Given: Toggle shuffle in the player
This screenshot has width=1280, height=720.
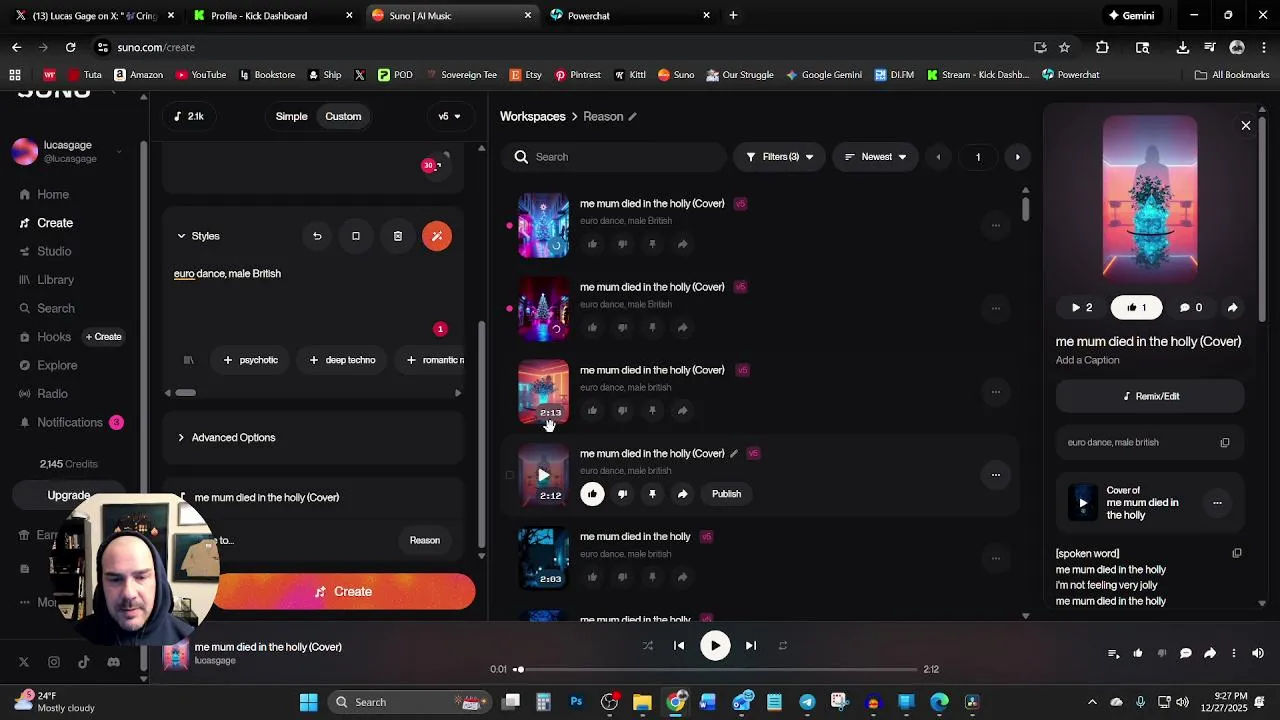Looking at the screenshot, I should [x=647, y=646].
